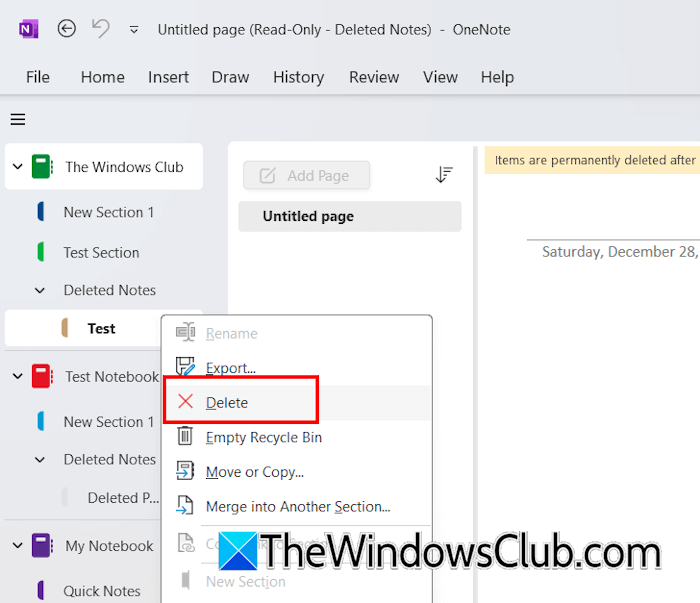Click the Undo arrow in title bar
The width and height of the screenshot is (700, 603).
pos(100,29)
